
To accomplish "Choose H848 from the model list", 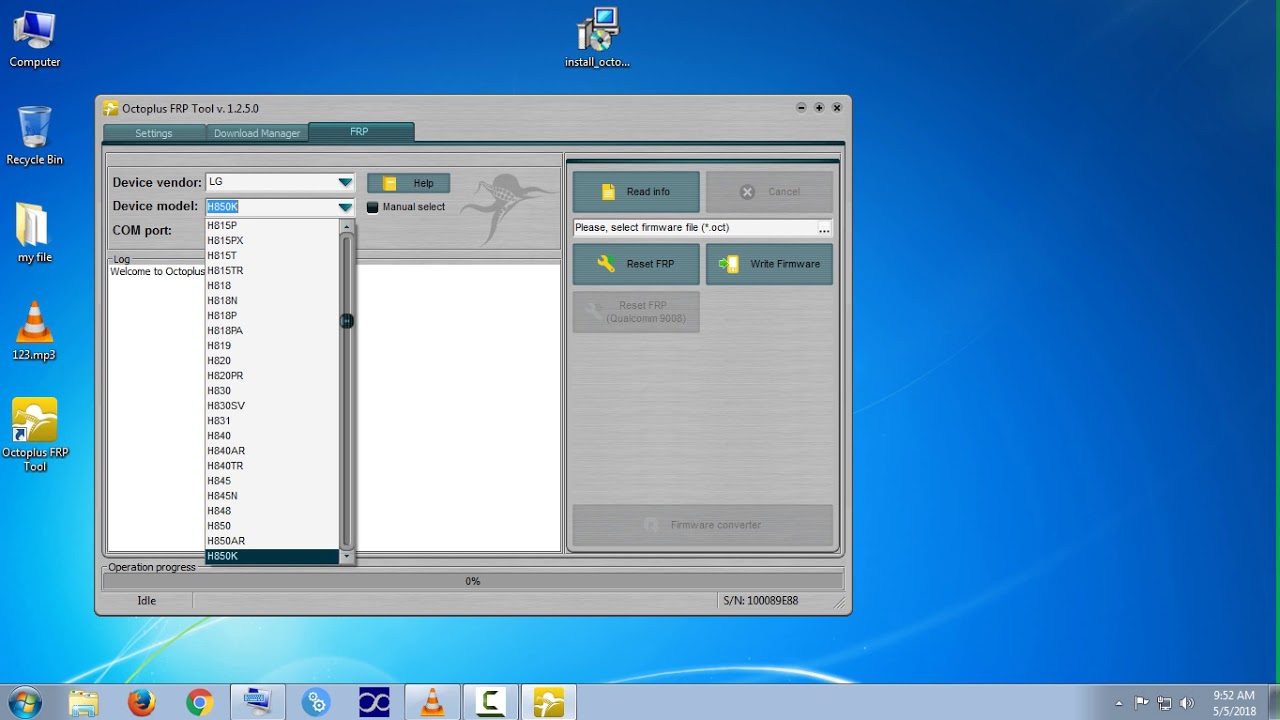I will click(272, 511).
